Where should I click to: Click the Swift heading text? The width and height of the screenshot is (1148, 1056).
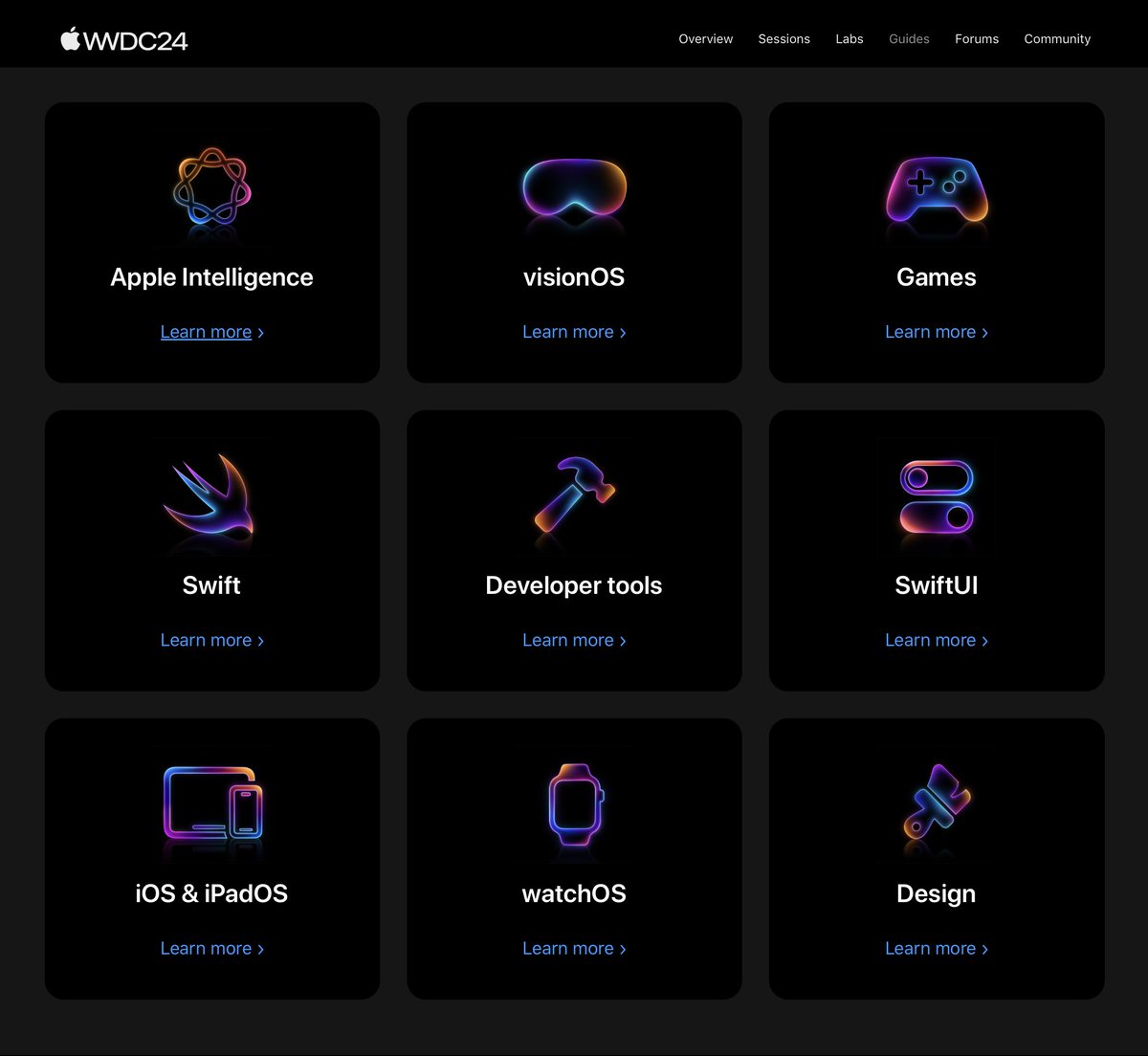pos(211,585)
